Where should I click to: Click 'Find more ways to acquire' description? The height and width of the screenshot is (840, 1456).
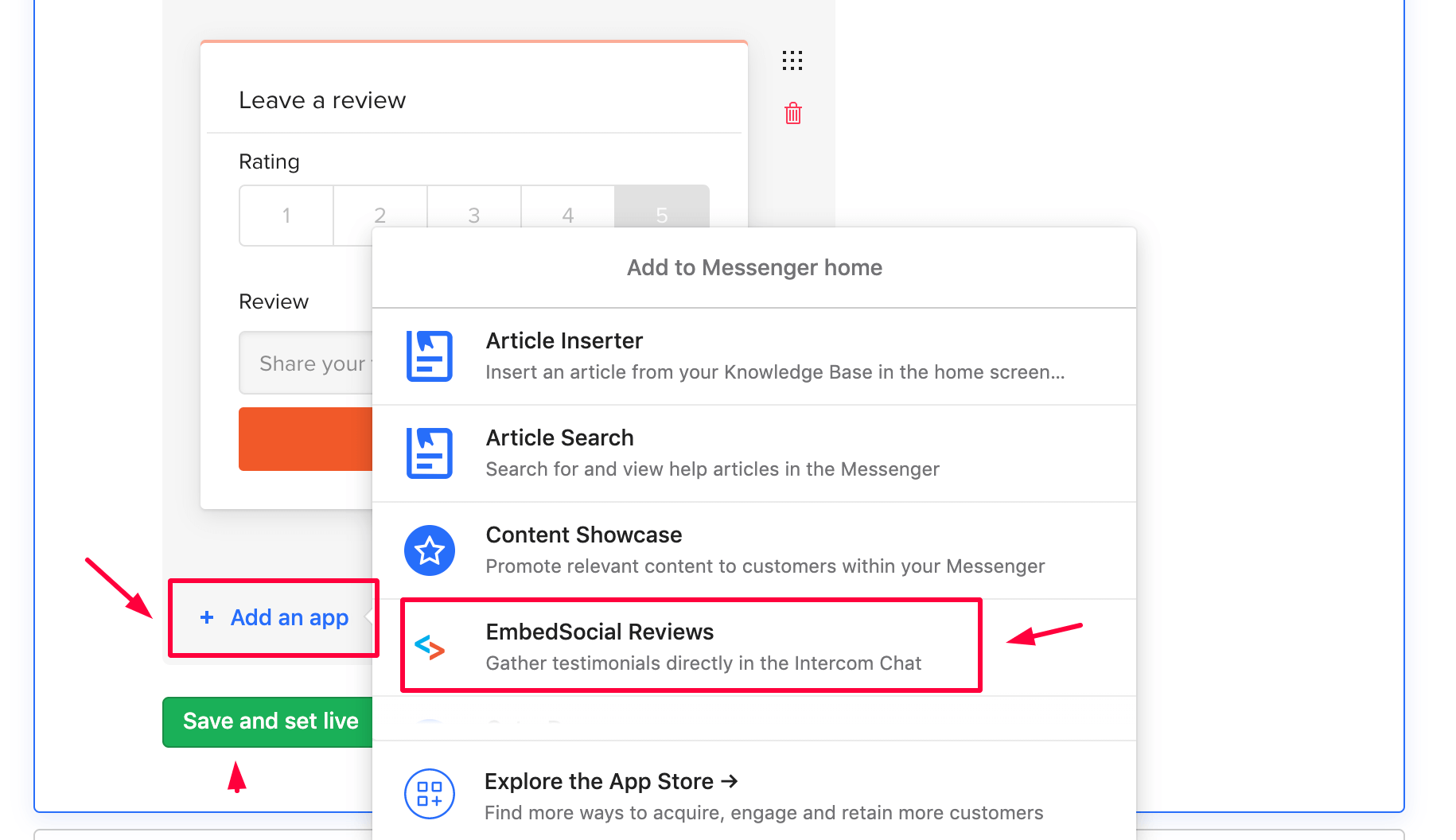pyautogui.click(x=764, y=813)
